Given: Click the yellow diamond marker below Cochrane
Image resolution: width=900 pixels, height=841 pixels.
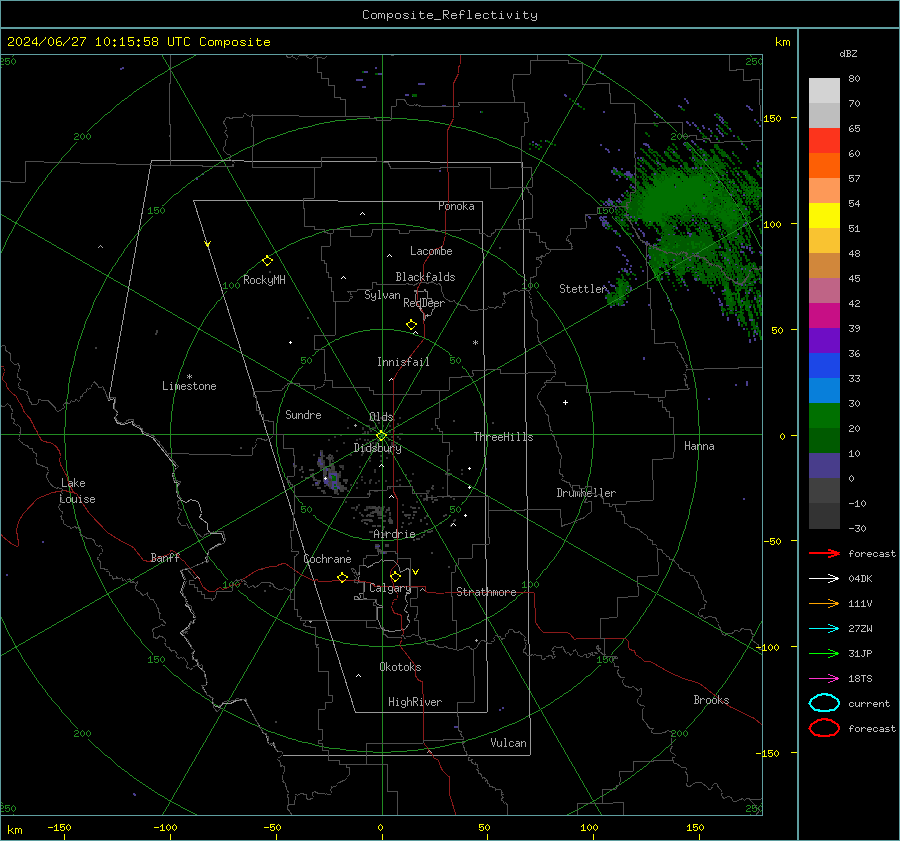Looking at the screenshot, I should click(343, 577).
